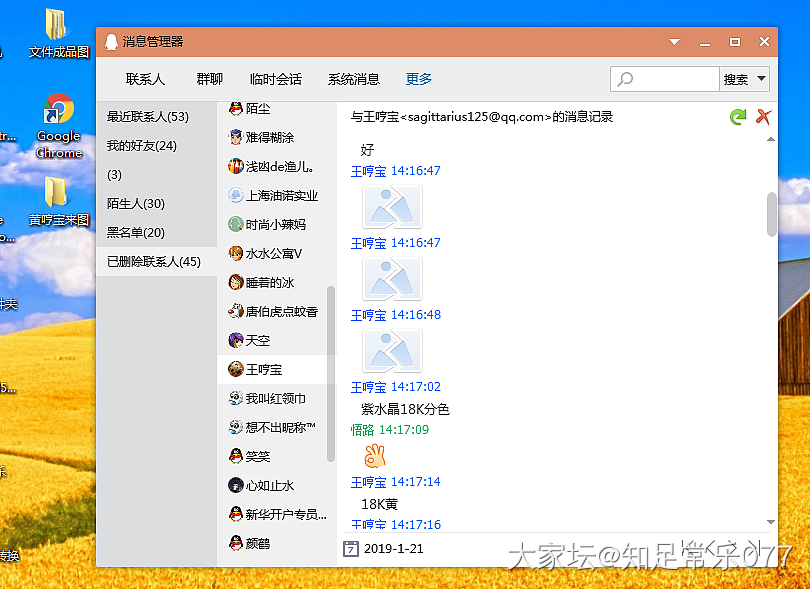This screenshot has height=589, width=810.
Task: Click sender name 悟路 in chat record
Action: (361, 430)
